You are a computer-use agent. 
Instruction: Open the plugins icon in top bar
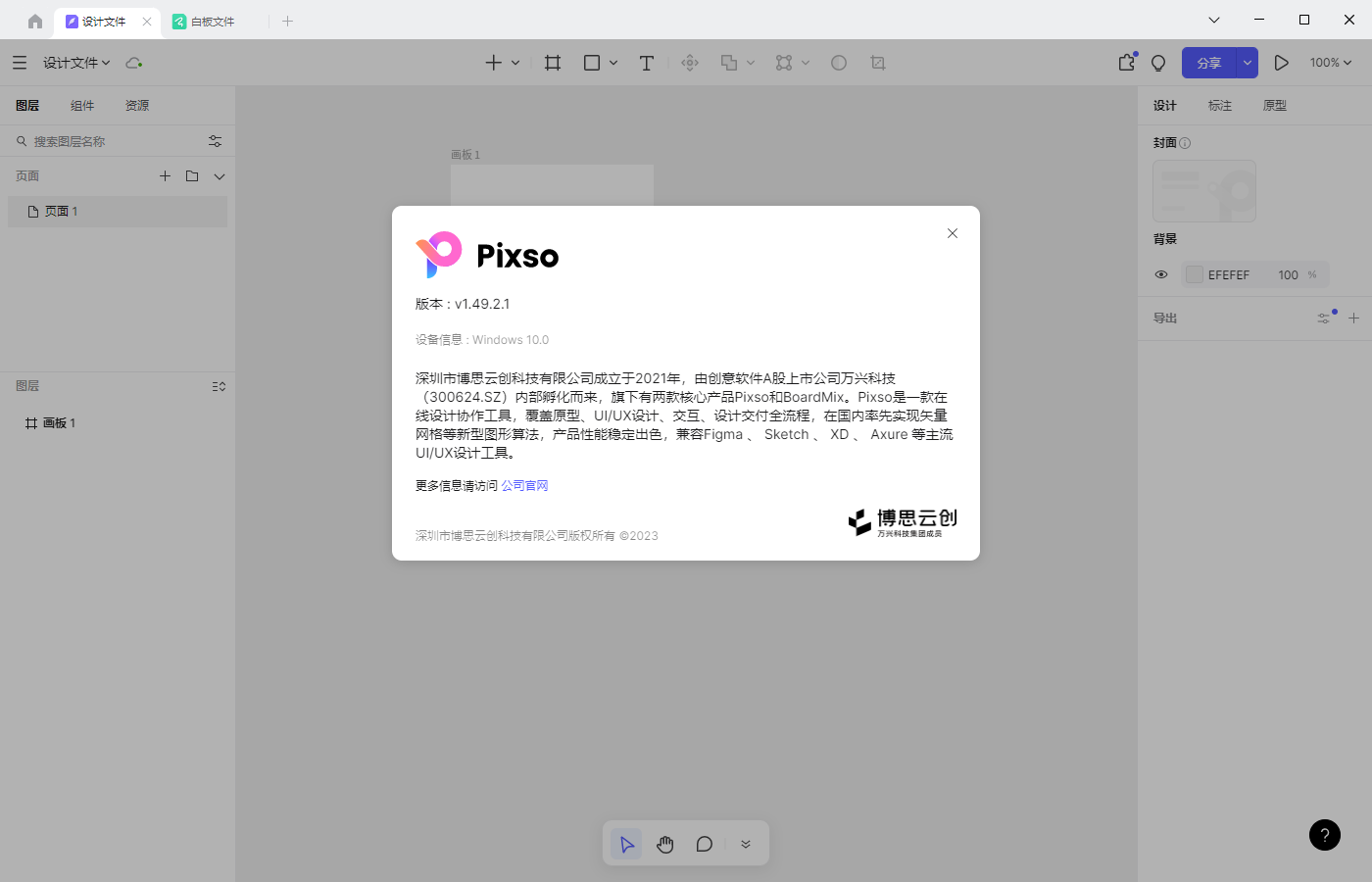[x=1127, y=63]
